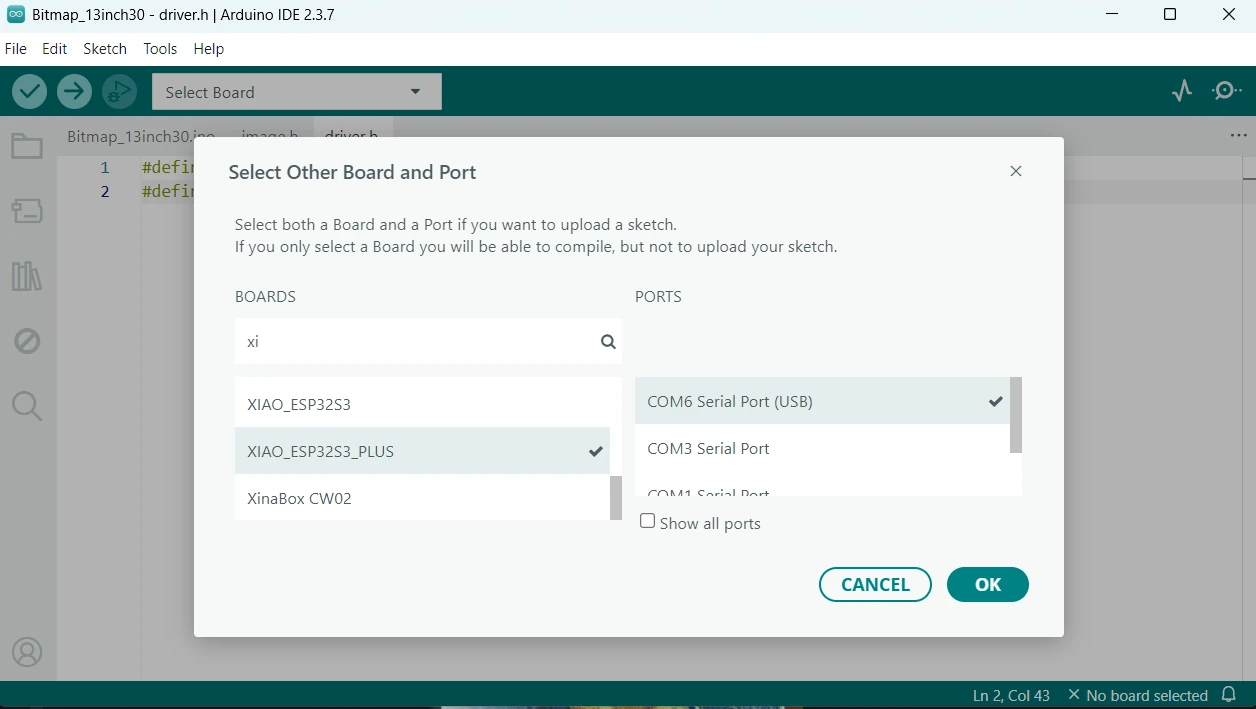Click the search magnifier in boards field

click(x=608, y=342)
